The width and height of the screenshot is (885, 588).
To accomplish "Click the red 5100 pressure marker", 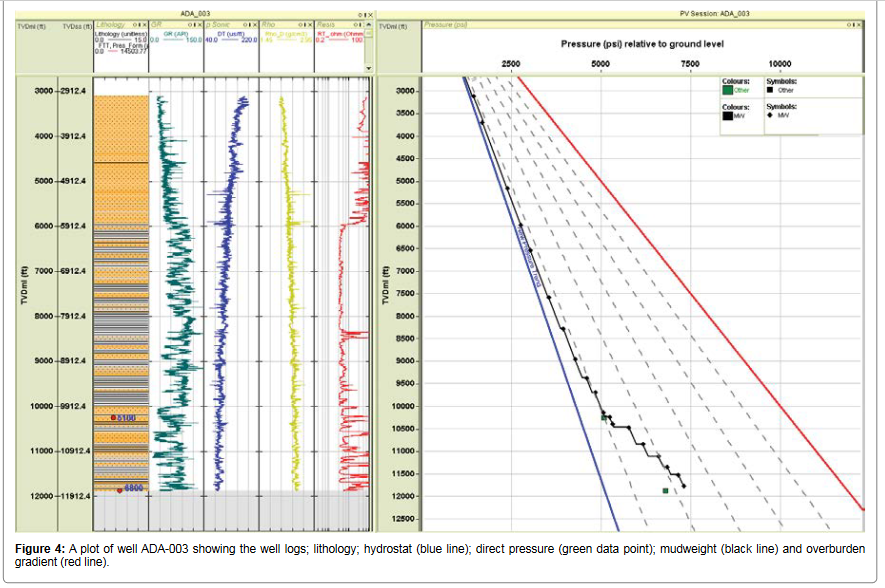I will (x=114, y=417).
